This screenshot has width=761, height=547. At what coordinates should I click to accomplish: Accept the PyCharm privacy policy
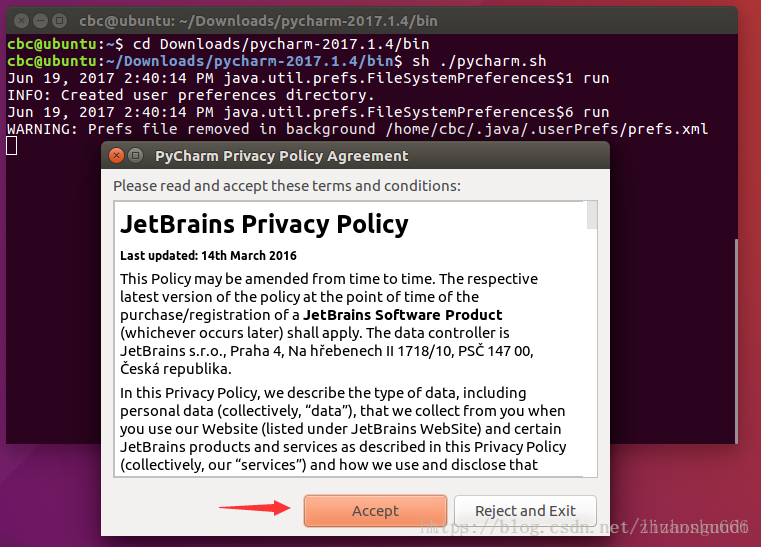pyautogui.click(x=375, y=511)
